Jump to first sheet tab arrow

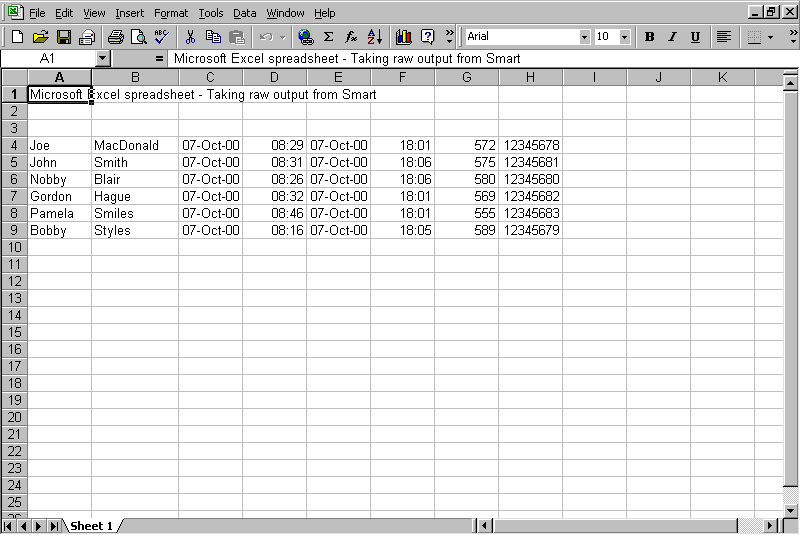point(8,526)
